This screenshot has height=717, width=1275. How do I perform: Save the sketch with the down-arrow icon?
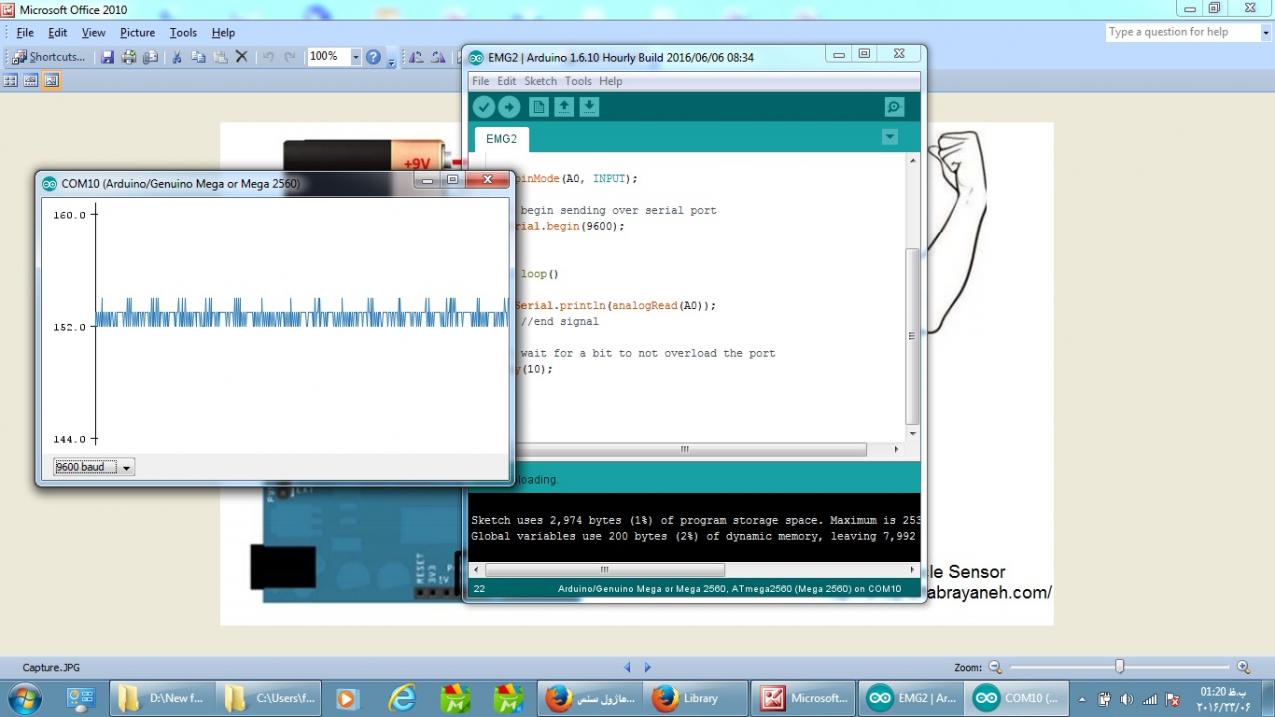590,107
